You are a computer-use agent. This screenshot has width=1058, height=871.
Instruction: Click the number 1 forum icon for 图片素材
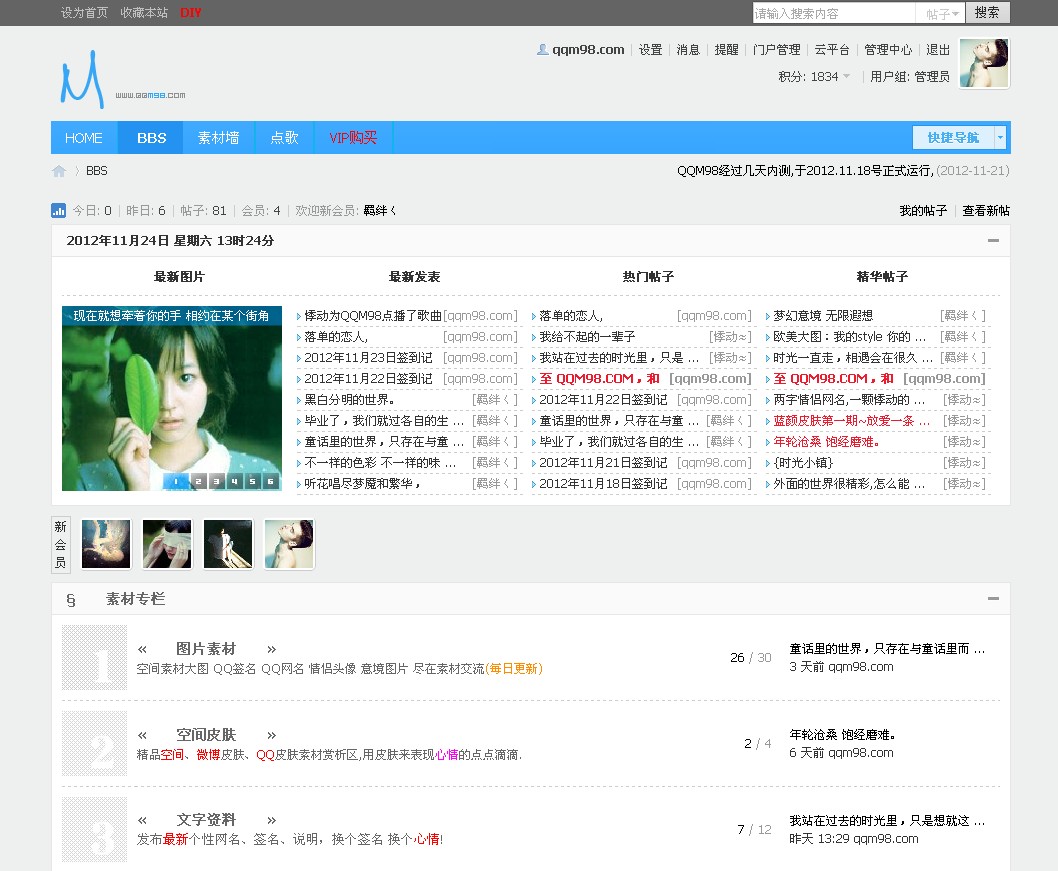94,658
